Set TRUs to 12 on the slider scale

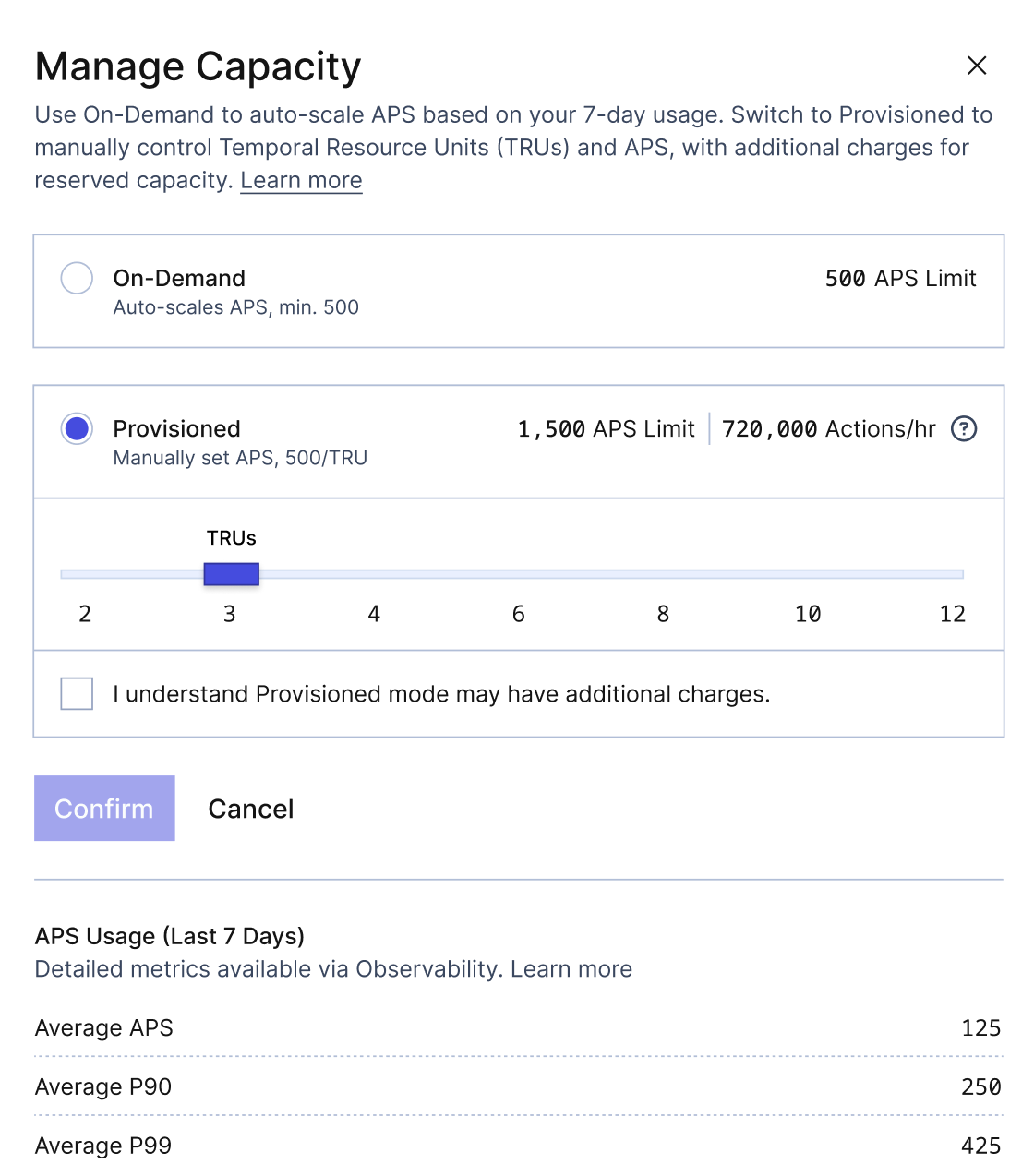click(x=953, y=574)
